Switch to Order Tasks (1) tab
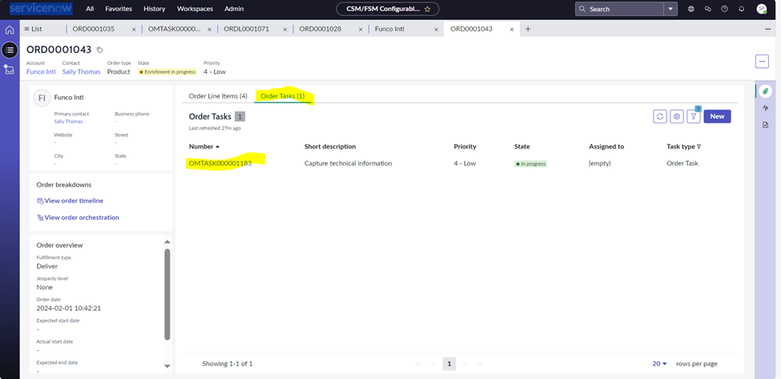This screenshot has height=379, width=781. (x=283, y=96)
